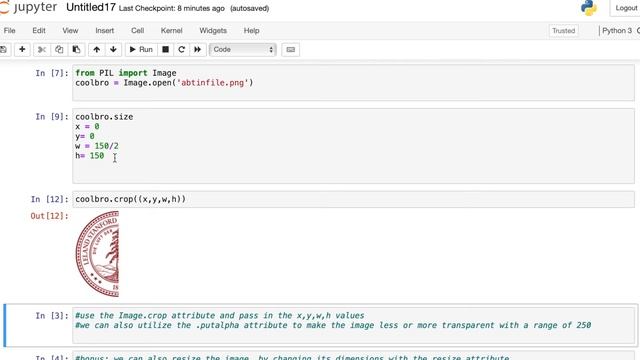
Task: Rename the notebook title Untitled17
Action: tap(91, 7)
